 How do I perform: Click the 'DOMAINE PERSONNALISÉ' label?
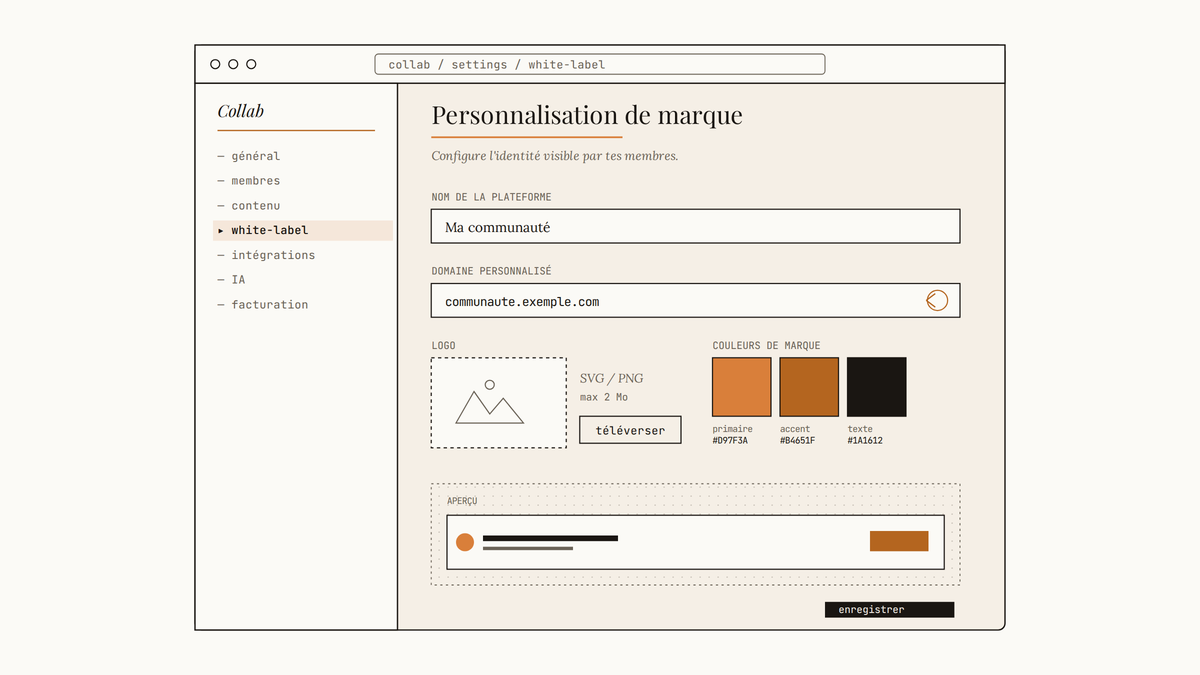(x=491, y=271)
